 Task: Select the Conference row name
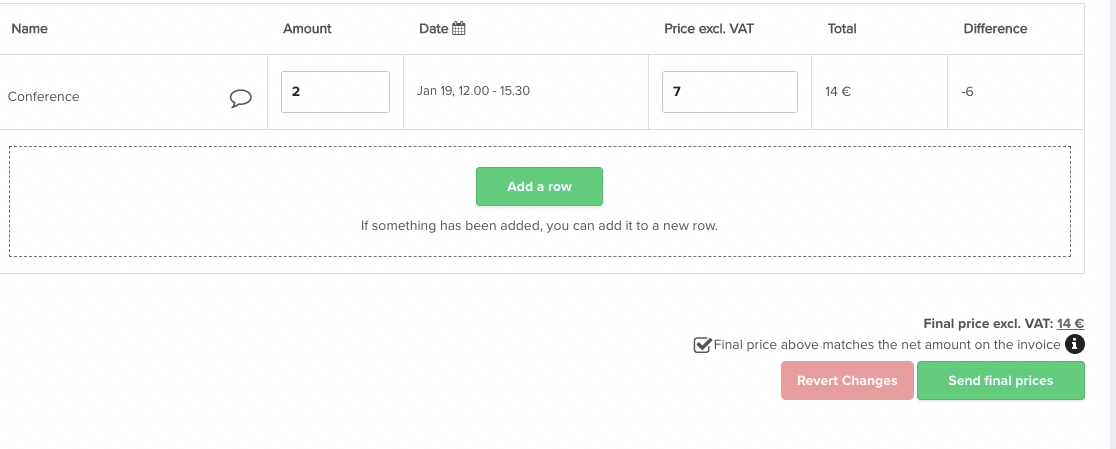tap(43, 97)
